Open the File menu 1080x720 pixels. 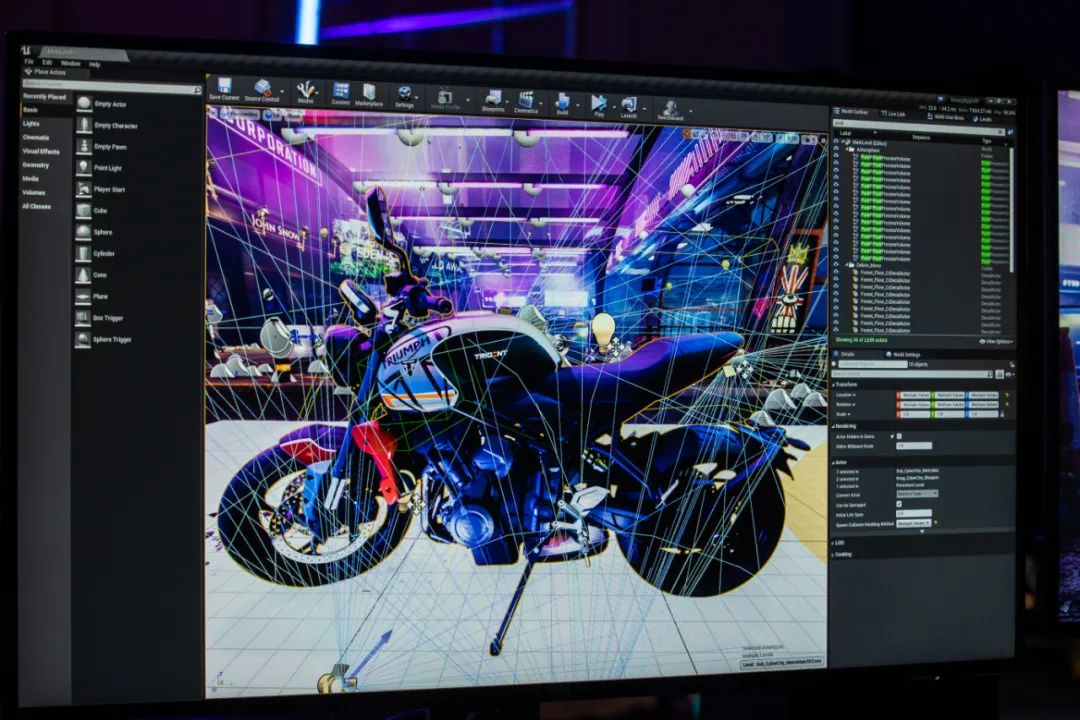click(x=28, y=61)
